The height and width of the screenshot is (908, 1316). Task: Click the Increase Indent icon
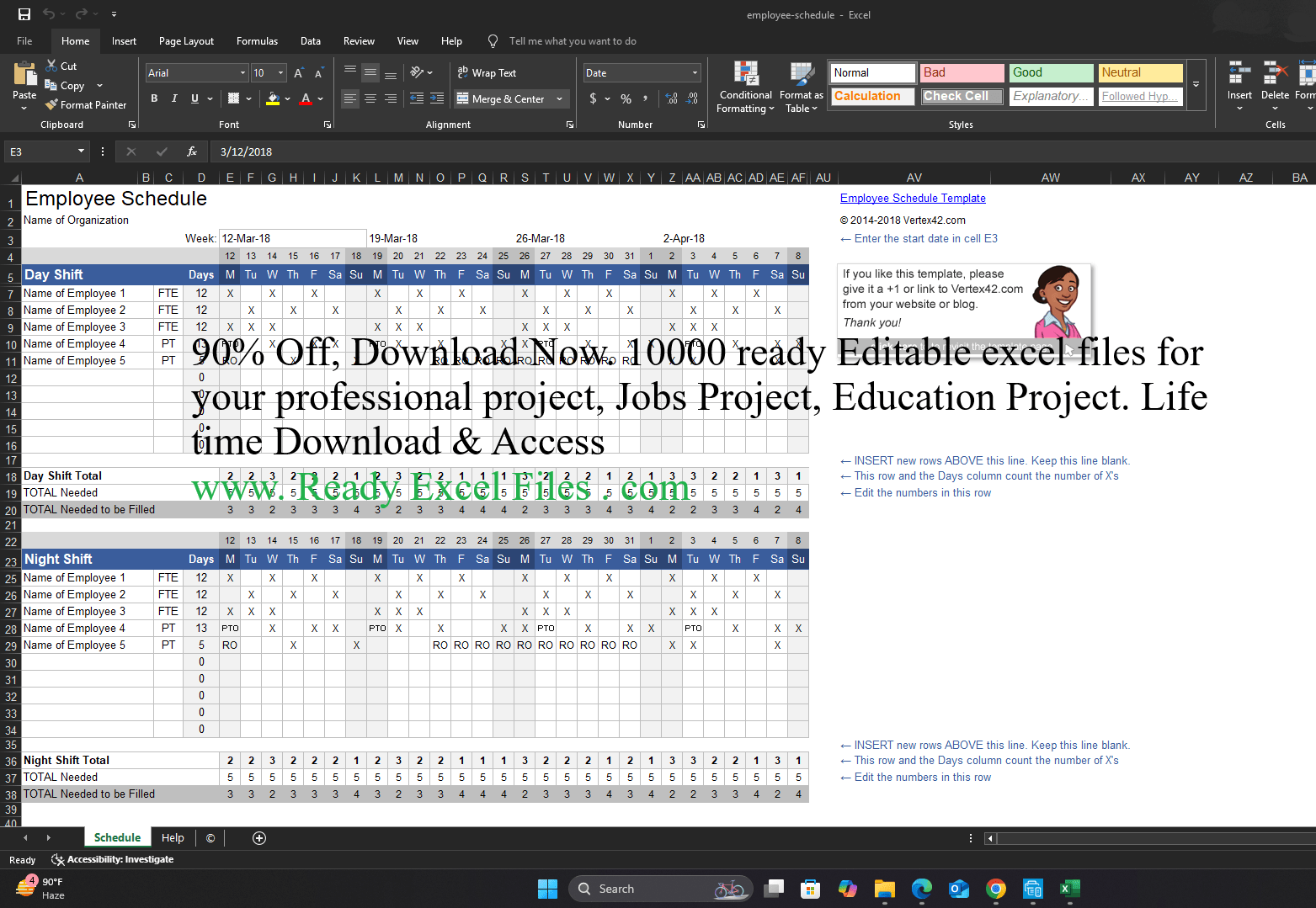point(437,98)
